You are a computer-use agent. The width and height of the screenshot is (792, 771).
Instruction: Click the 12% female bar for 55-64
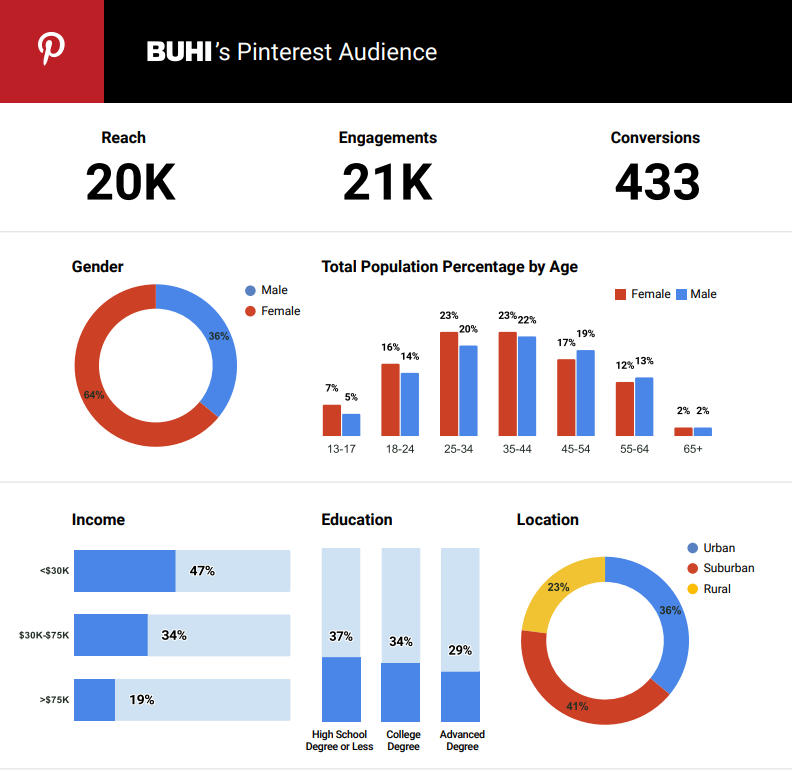625,409
